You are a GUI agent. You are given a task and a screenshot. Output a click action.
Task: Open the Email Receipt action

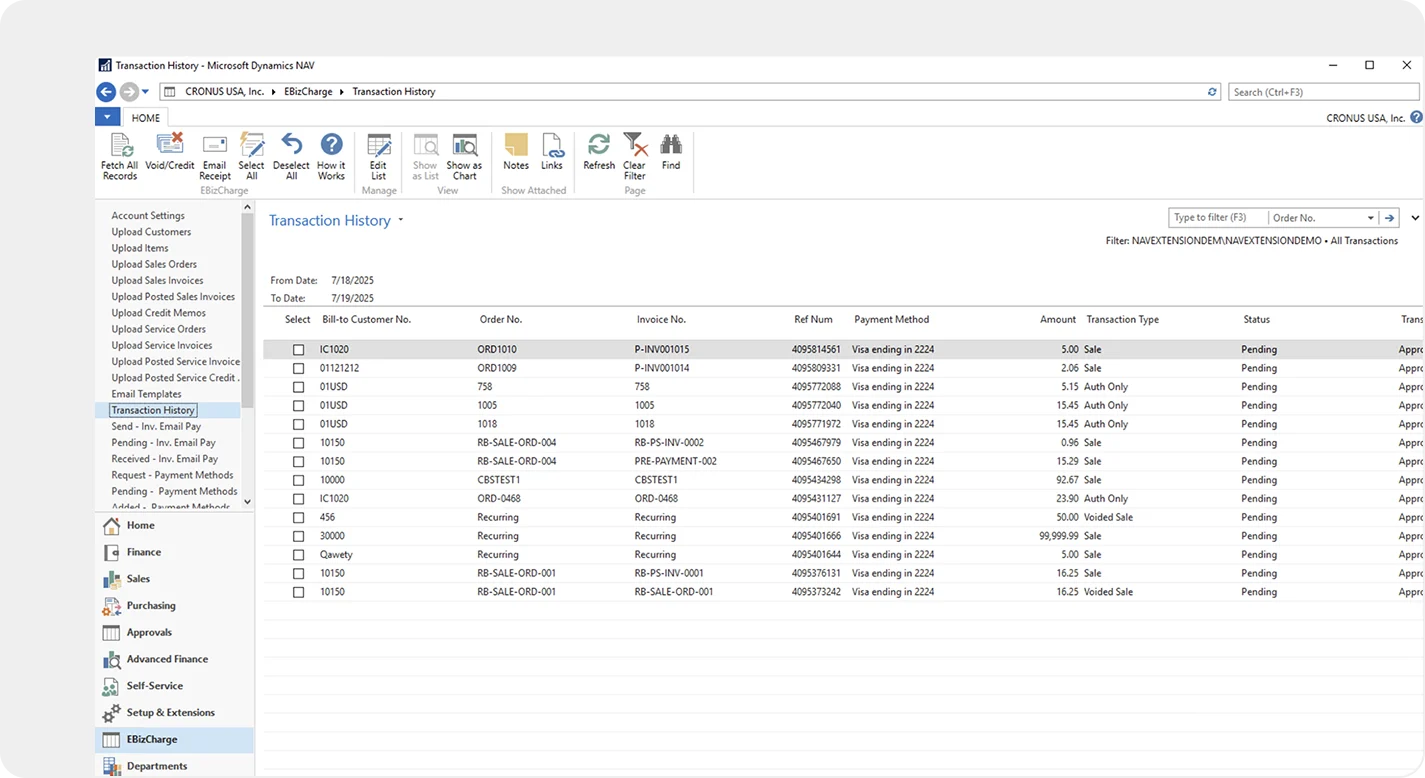coord(215,156)
